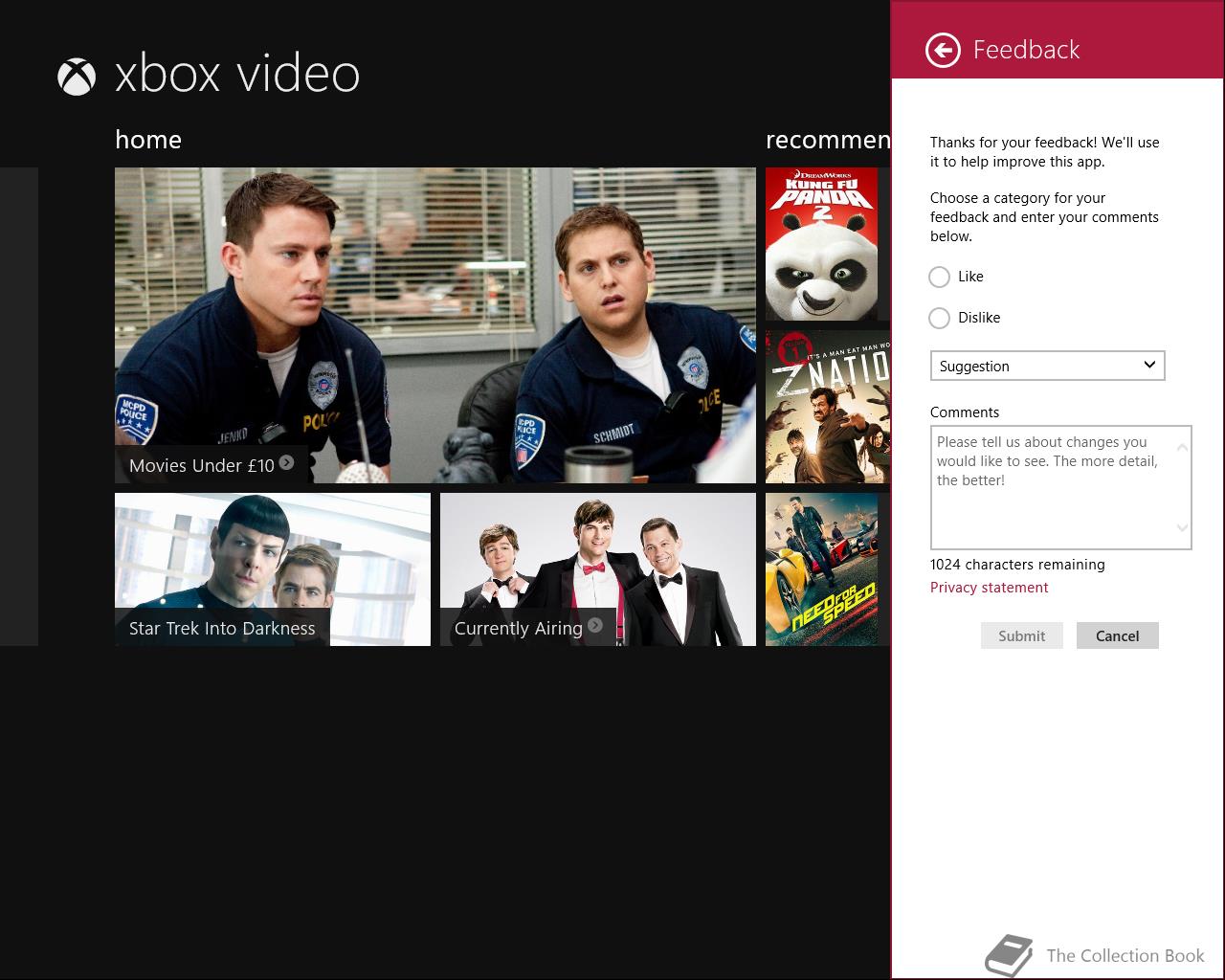Open the Kung Fu Panda 2 poster

click(x=821, y=244)
